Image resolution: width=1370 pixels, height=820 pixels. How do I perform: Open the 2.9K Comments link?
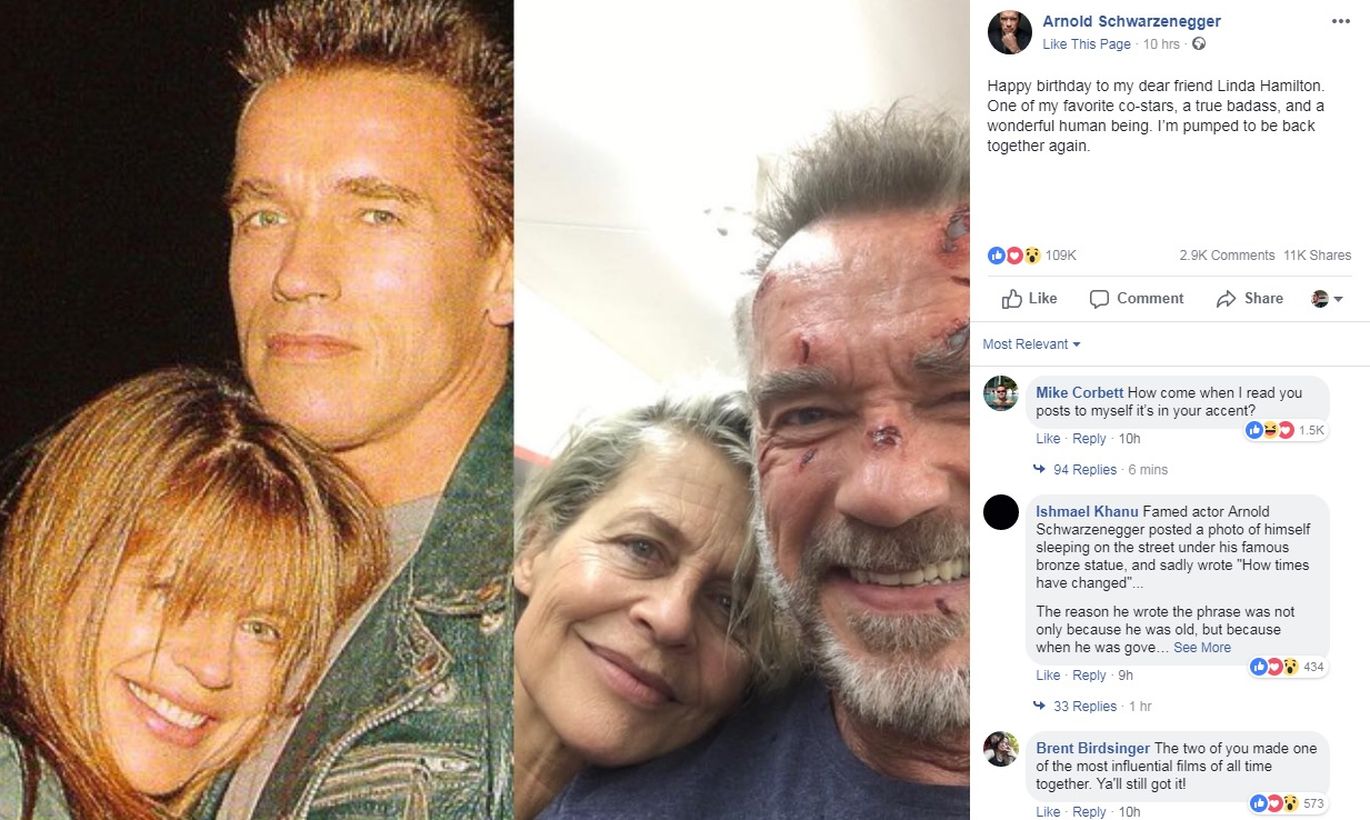1227,255
